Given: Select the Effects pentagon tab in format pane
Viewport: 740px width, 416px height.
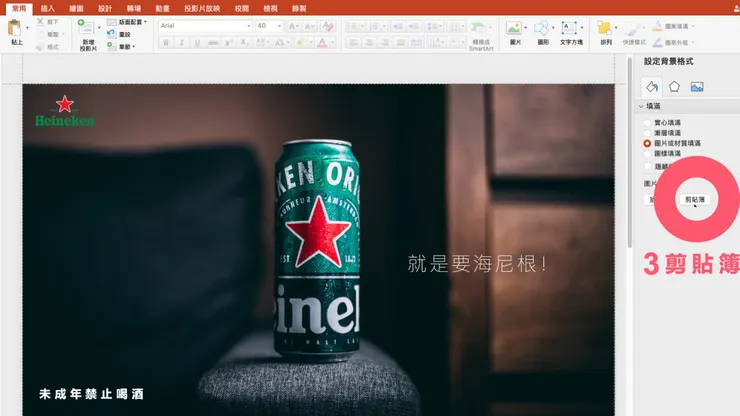Looking at the screenshot, I should [674, 87].
